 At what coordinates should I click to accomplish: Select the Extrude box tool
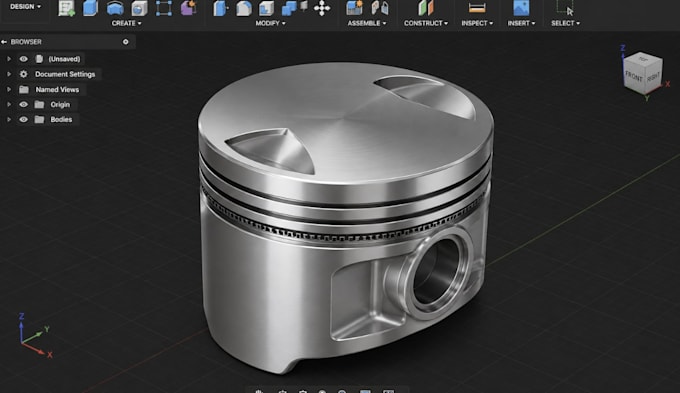pos(90,8)
